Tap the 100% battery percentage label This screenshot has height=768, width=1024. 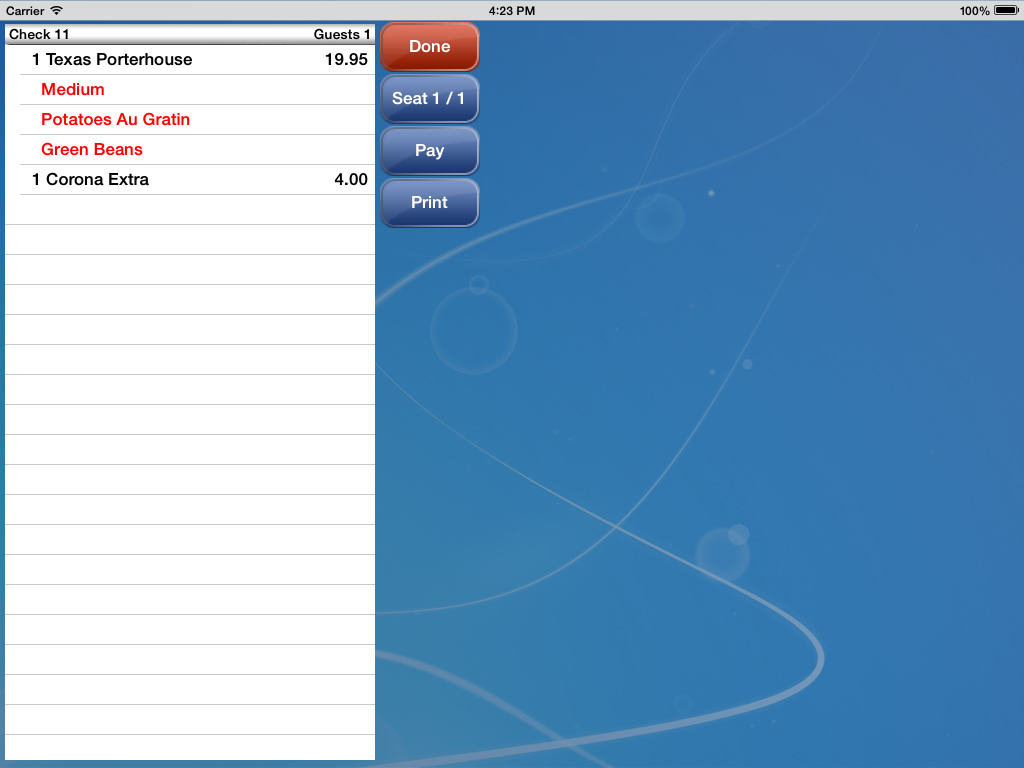point(973,10)
